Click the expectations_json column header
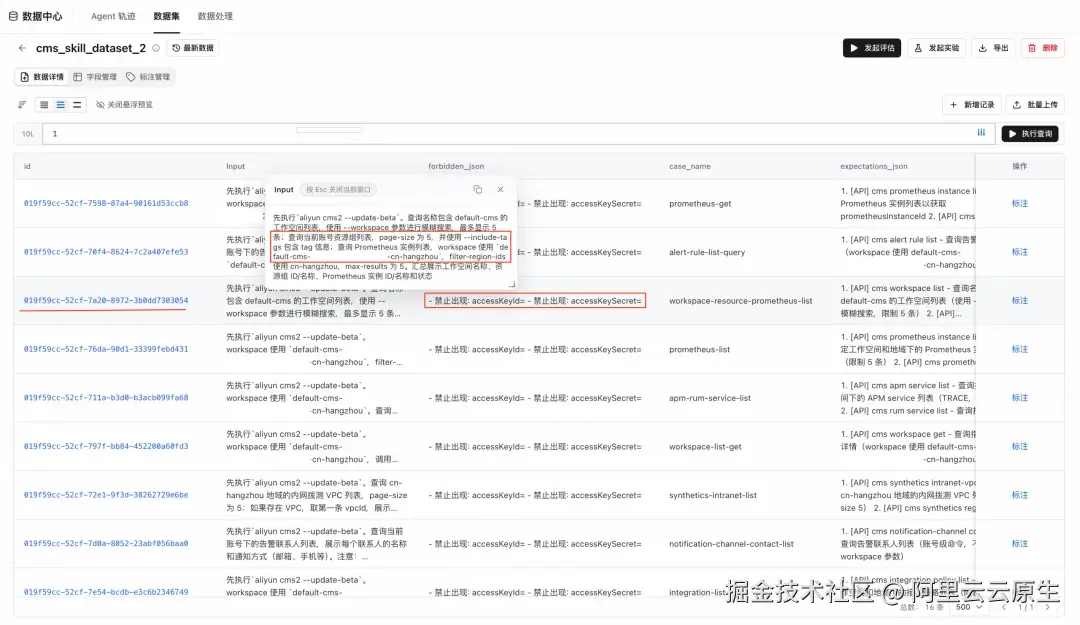1080x625 pixels. pos(873,166)
